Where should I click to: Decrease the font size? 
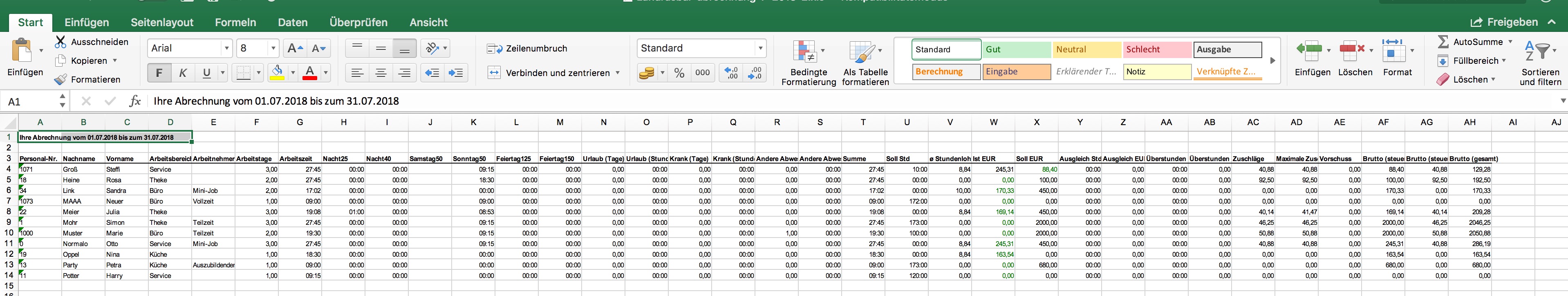pyautogui.click(x=318, y=49)
